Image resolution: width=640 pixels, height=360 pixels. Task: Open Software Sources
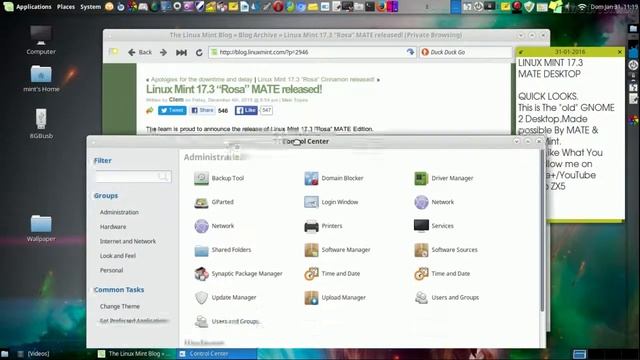pyautogui.click(x=446, y=250)
